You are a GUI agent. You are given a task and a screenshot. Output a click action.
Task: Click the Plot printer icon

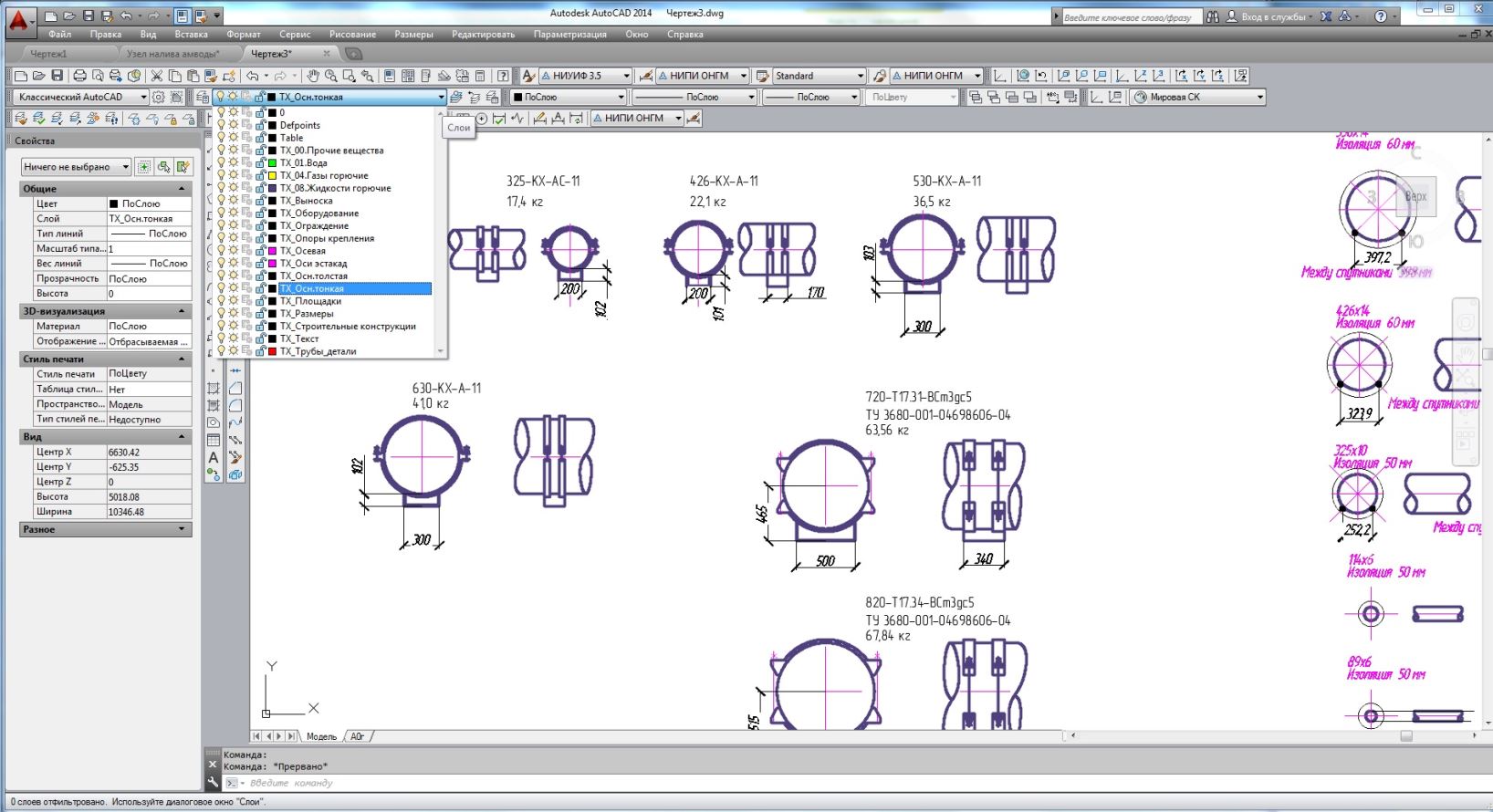pyautogui.click(x=79, y=76)
